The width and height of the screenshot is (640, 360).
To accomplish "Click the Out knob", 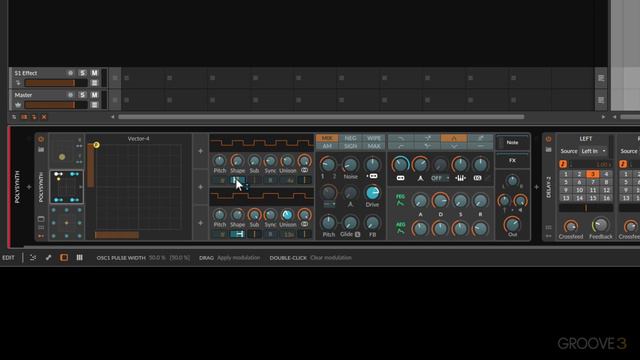I will (x=512, y=224).
